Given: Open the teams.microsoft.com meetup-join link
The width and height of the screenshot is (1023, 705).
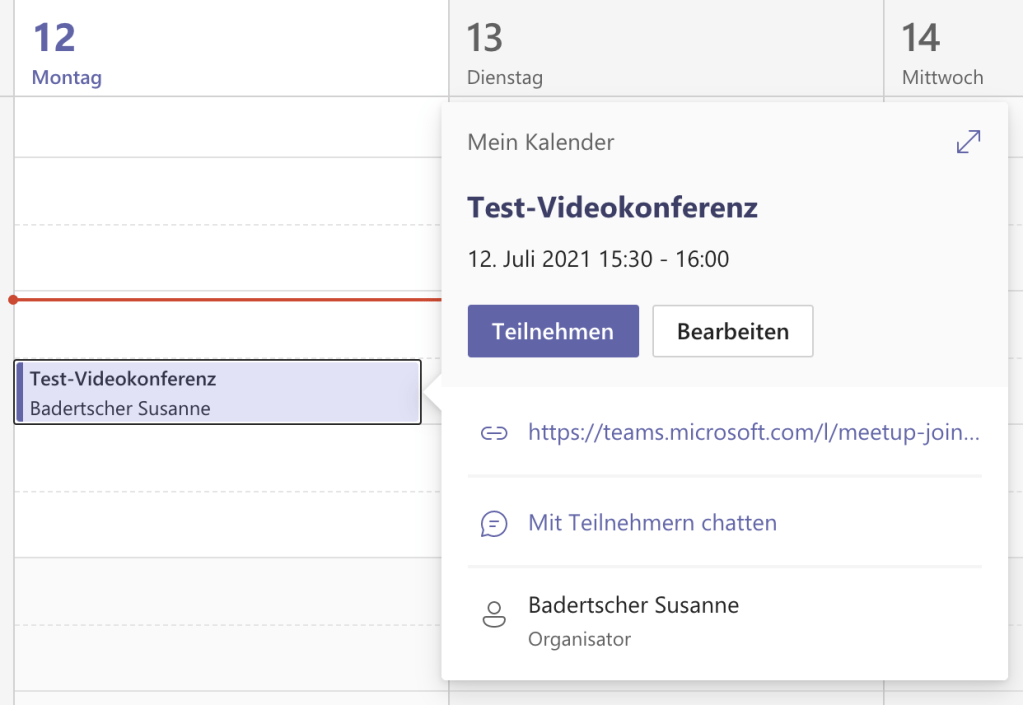Looking at the screenshot, I should click(x=753, y=433).
